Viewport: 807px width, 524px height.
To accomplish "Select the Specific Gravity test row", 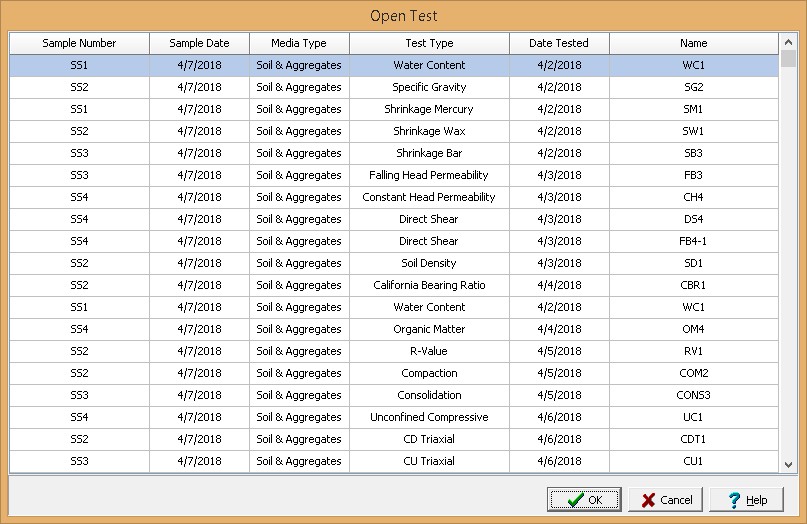I will [429, 87].
